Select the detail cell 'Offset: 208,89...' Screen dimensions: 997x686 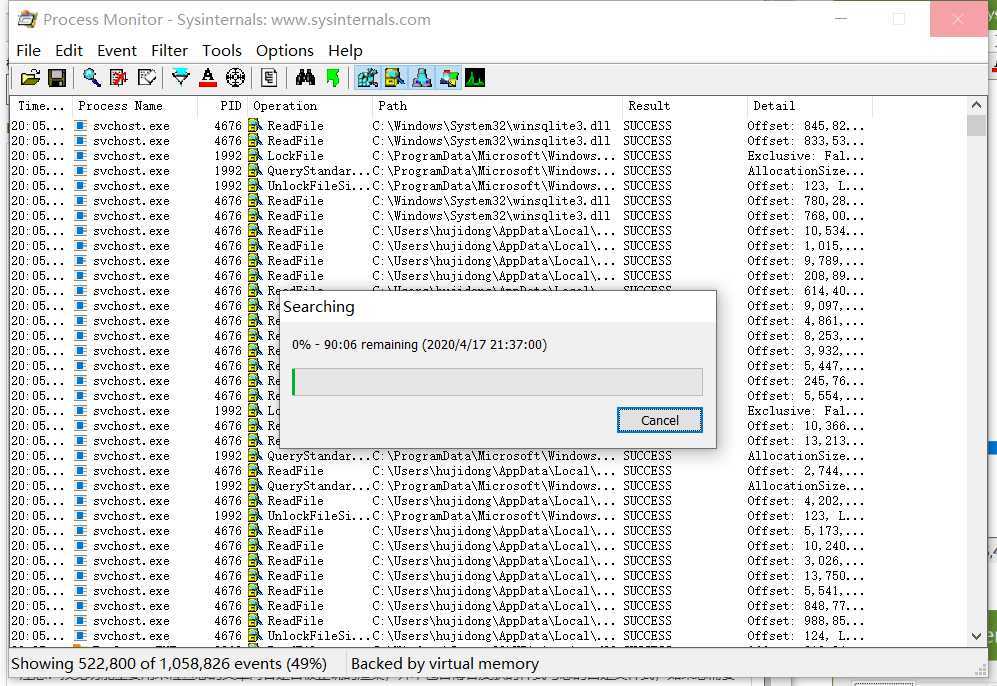tap(806, 276)
